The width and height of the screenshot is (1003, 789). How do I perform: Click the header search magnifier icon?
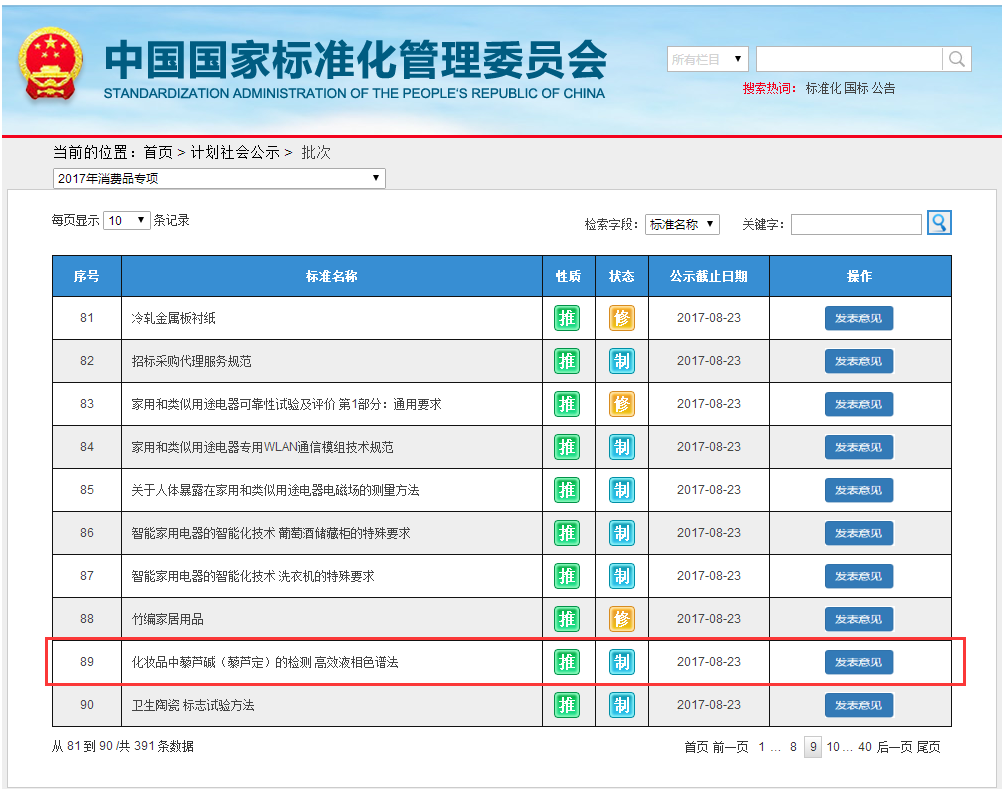(957, 59)
